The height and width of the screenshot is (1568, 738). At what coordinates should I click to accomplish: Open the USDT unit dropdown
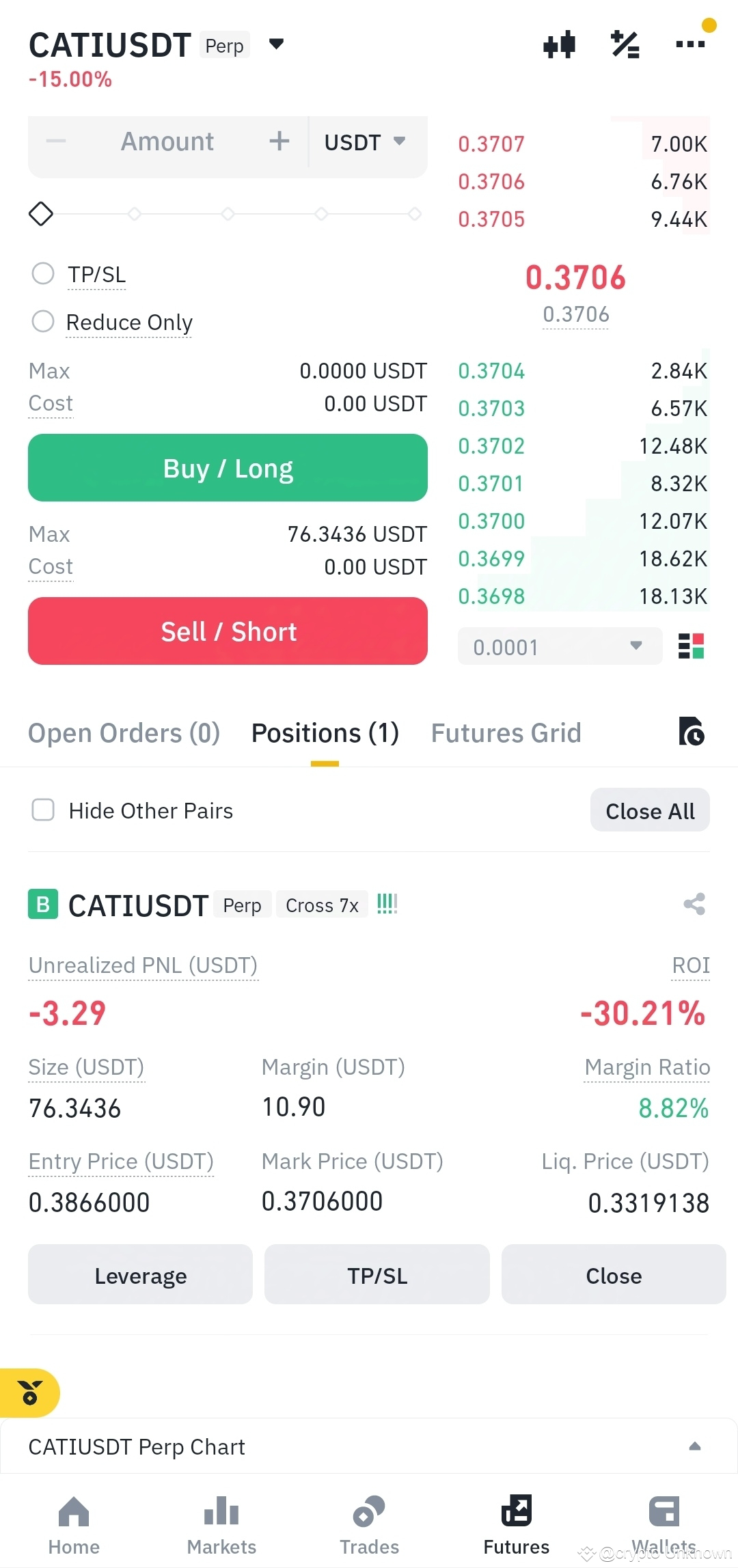365,142
